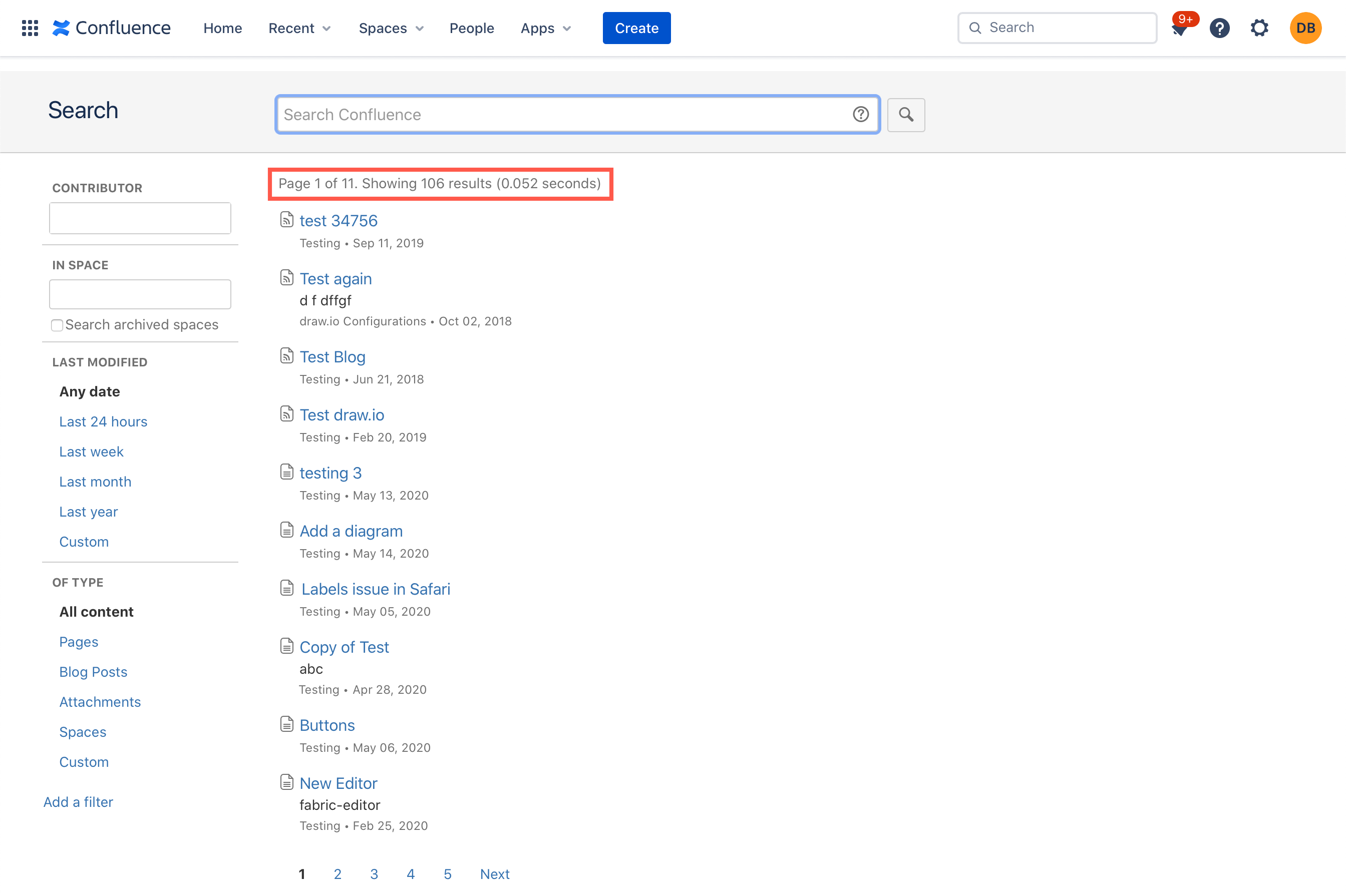This screenshot has width=1346, height=896.
Task: Expand the Recent dropdown
Action: tap(299, 28)
